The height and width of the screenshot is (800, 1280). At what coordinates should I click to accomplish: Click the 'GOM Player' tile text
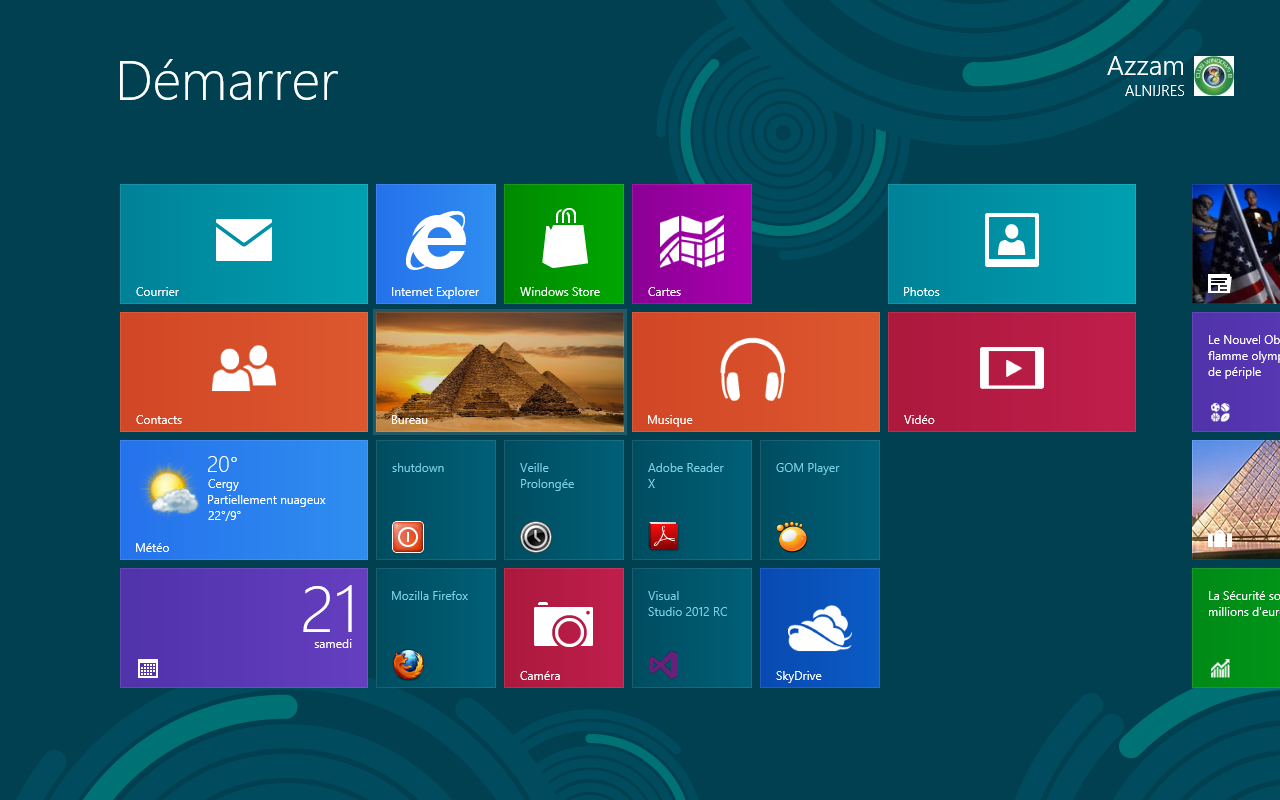[x=808, y=468]
